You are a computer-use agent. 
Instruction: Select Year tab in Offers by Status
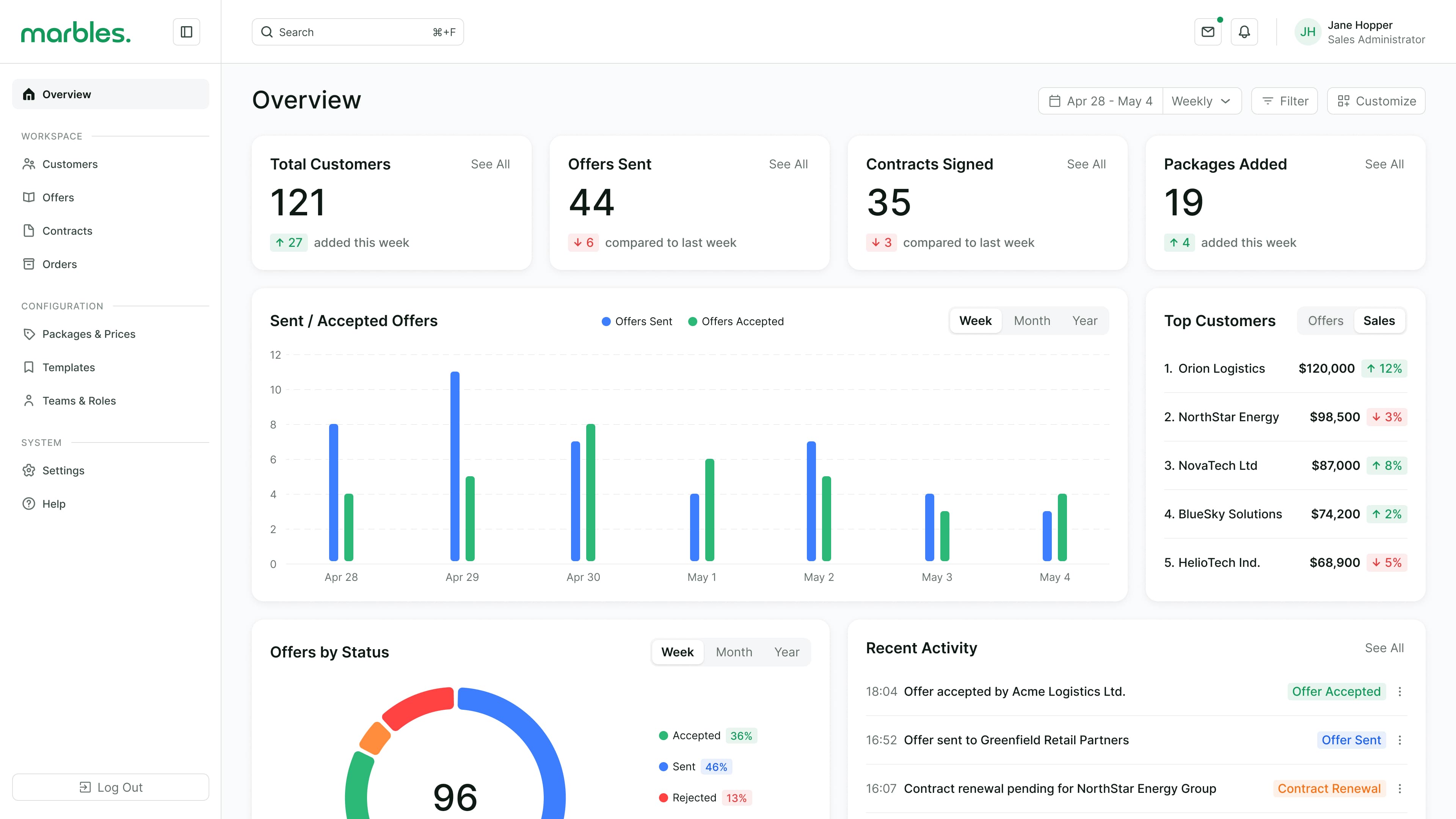[787, 652]
